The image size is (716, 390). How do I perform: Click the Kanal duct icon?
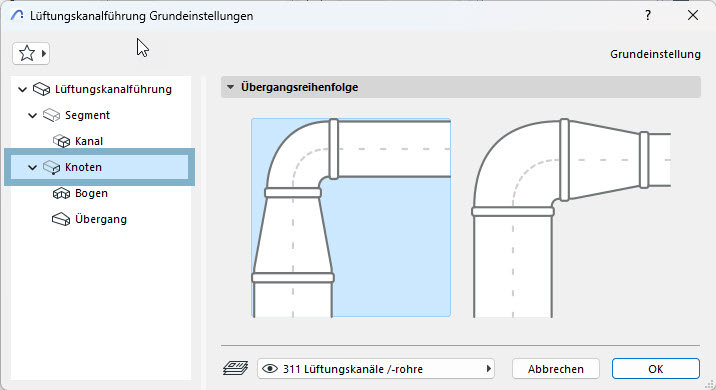click(61, 141)
